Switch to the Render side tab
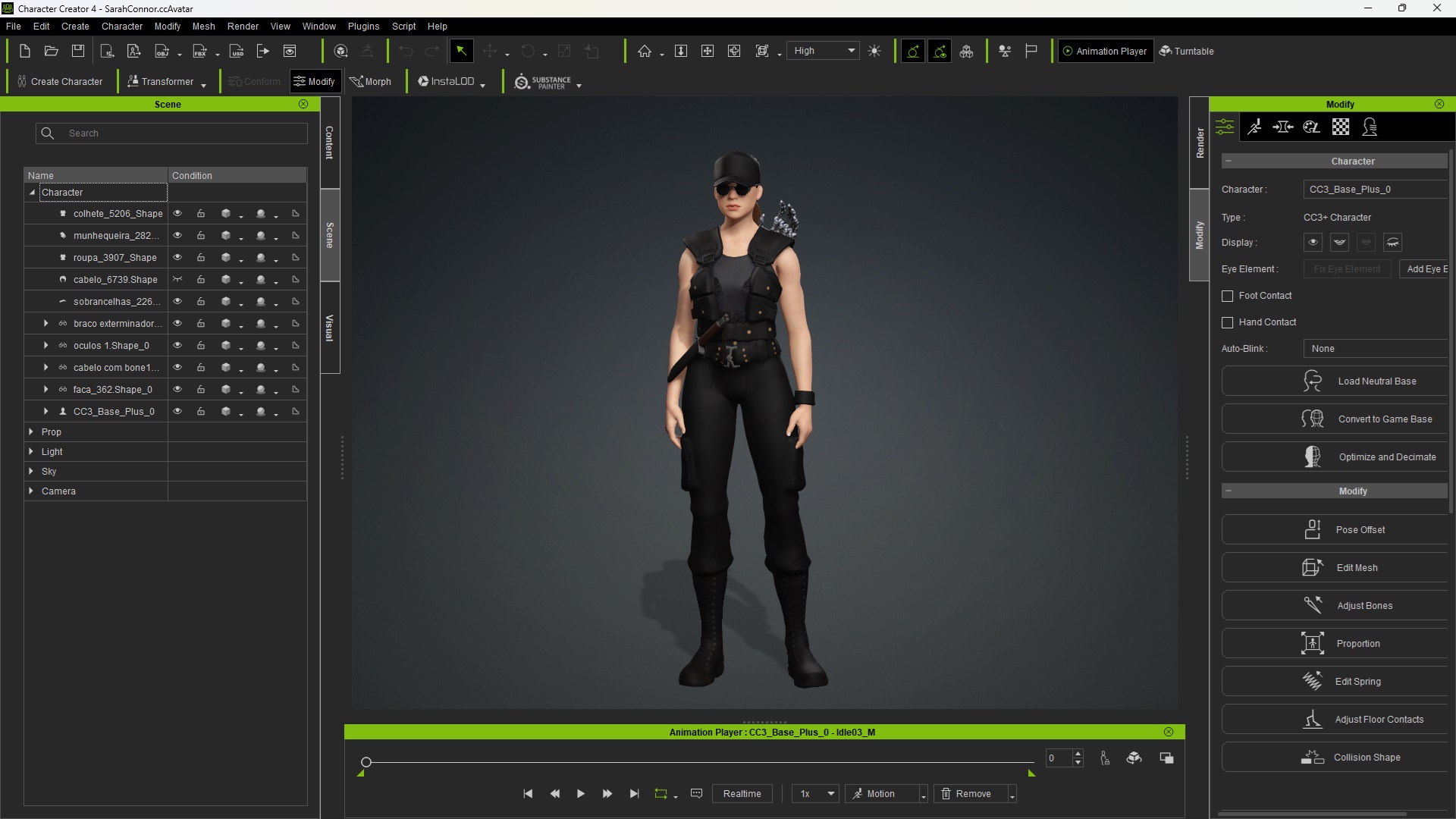The image size is (1456, 819). [1200, 143]
